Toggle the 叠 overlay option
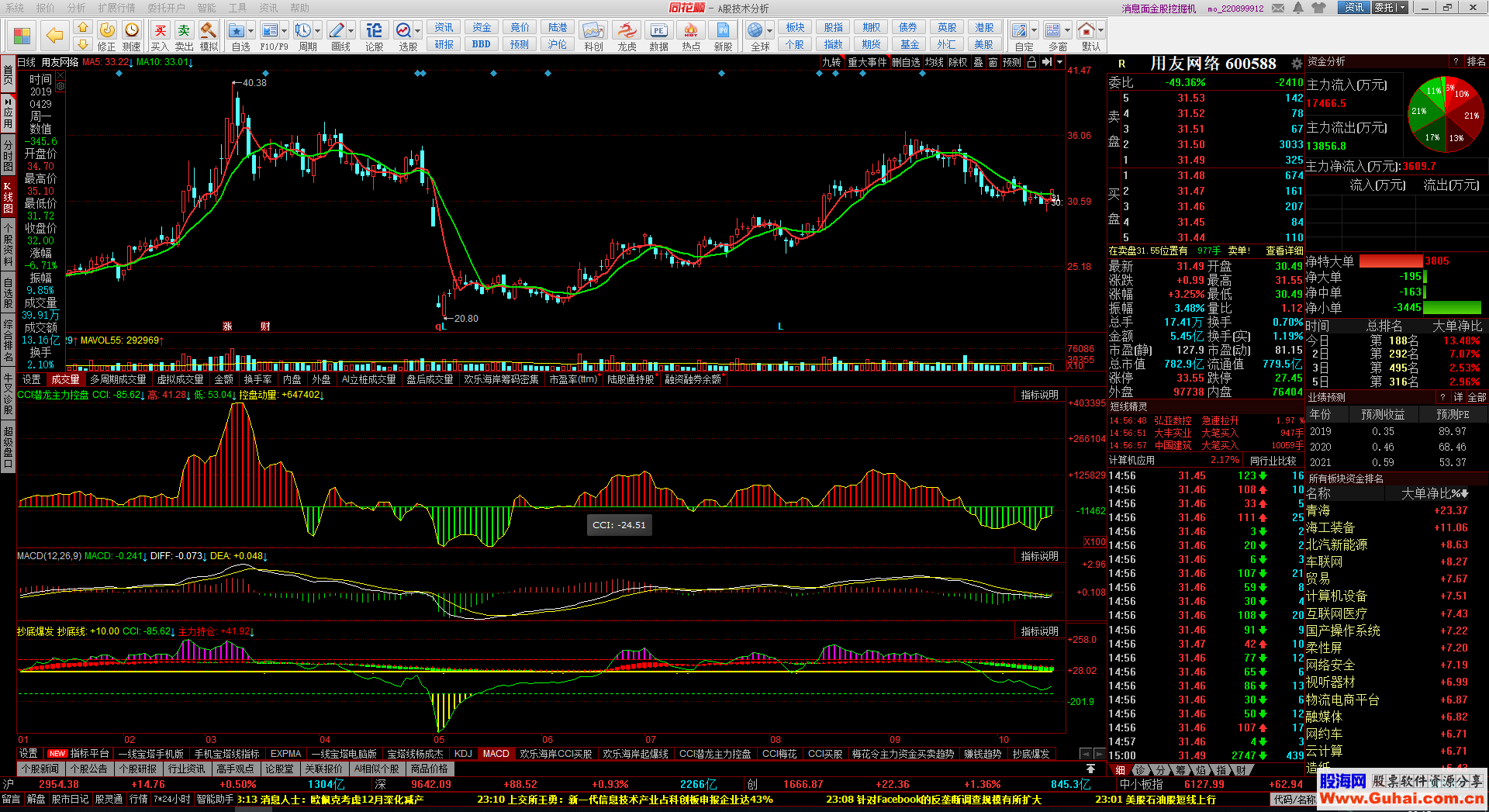1489x812 pixels. coord(978,62)
